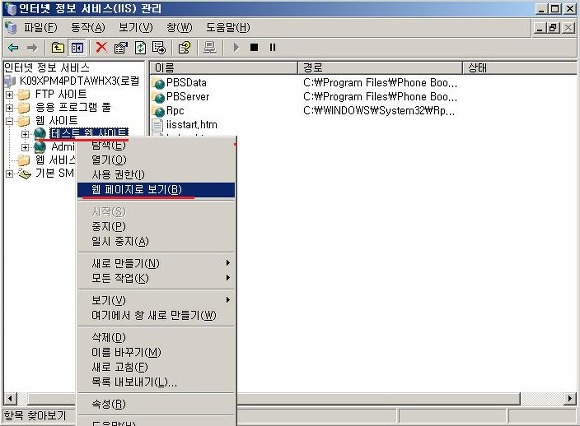Click the inner window restore button
The width and height of the screenshot is (580, 426).
click(x=553, y=28)
